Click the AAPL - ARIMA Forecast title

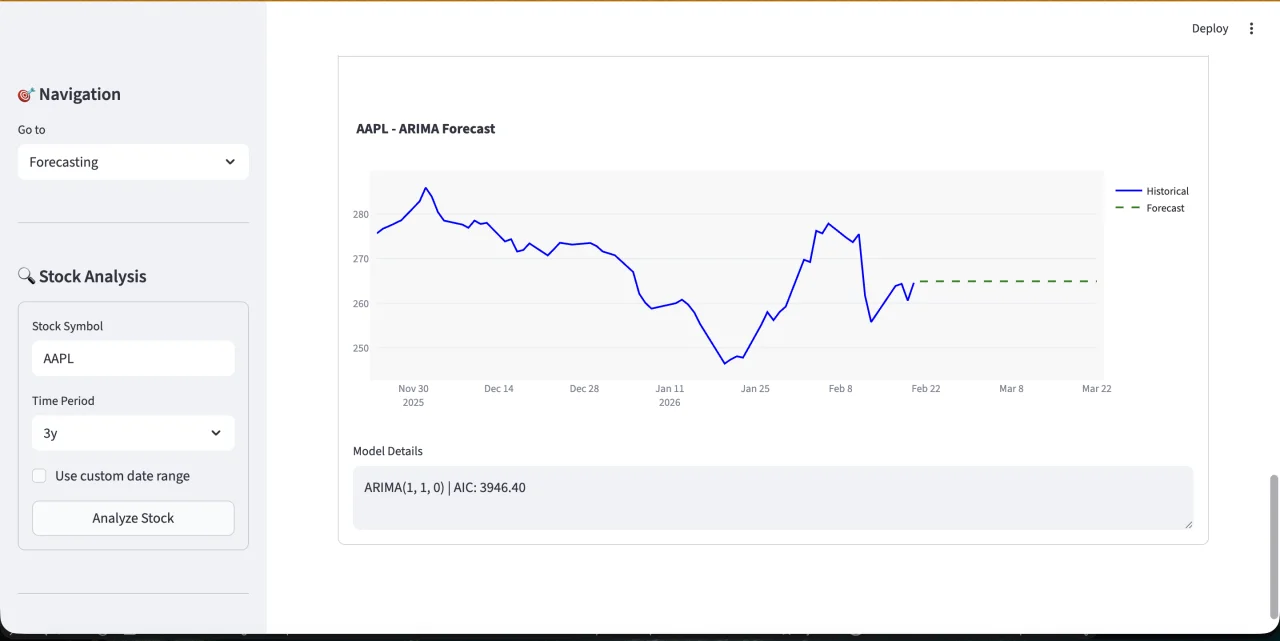426,129
